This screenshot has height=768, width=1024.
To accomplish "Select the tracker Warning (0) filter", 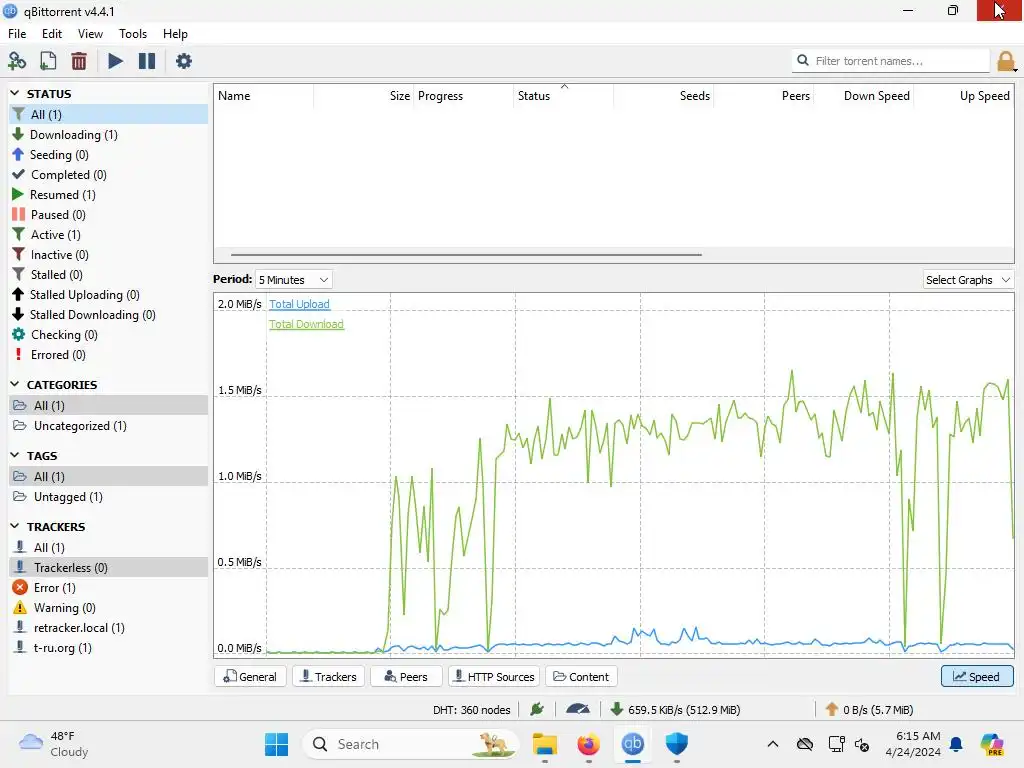I will [108, 608].
